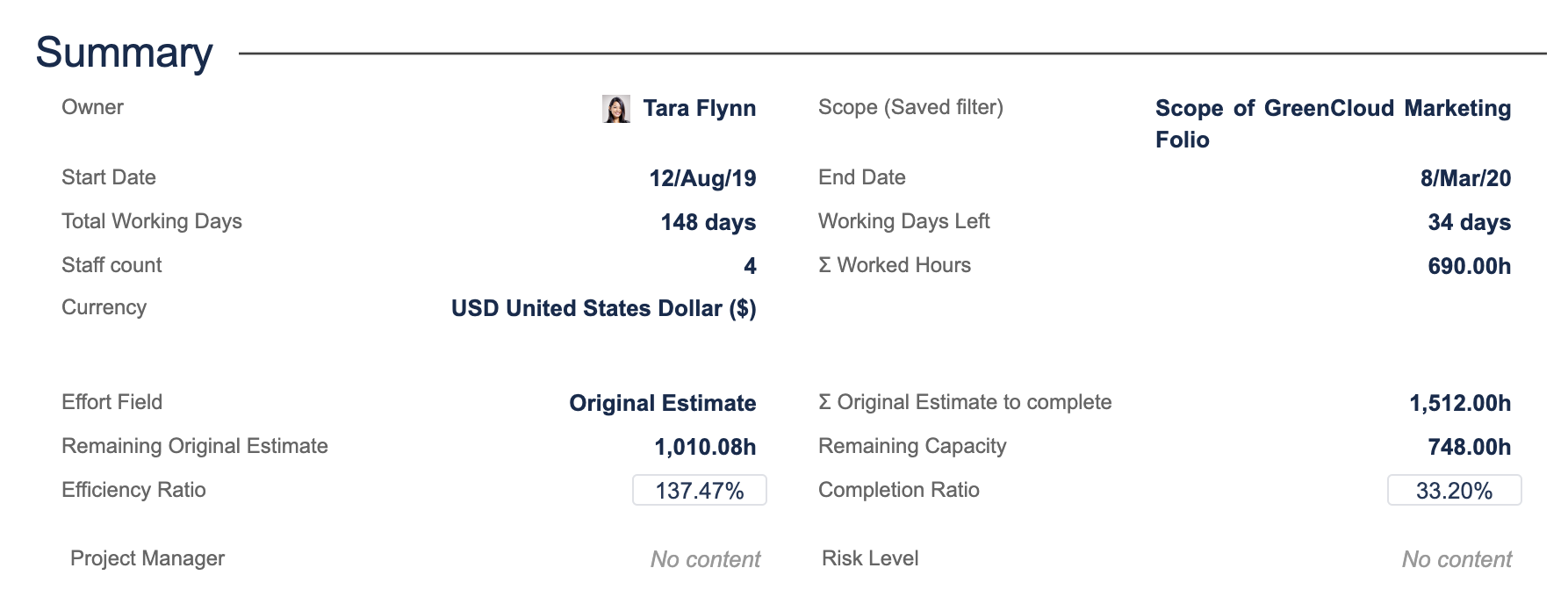Click the 137.47% efficiency ratio box

700,490
